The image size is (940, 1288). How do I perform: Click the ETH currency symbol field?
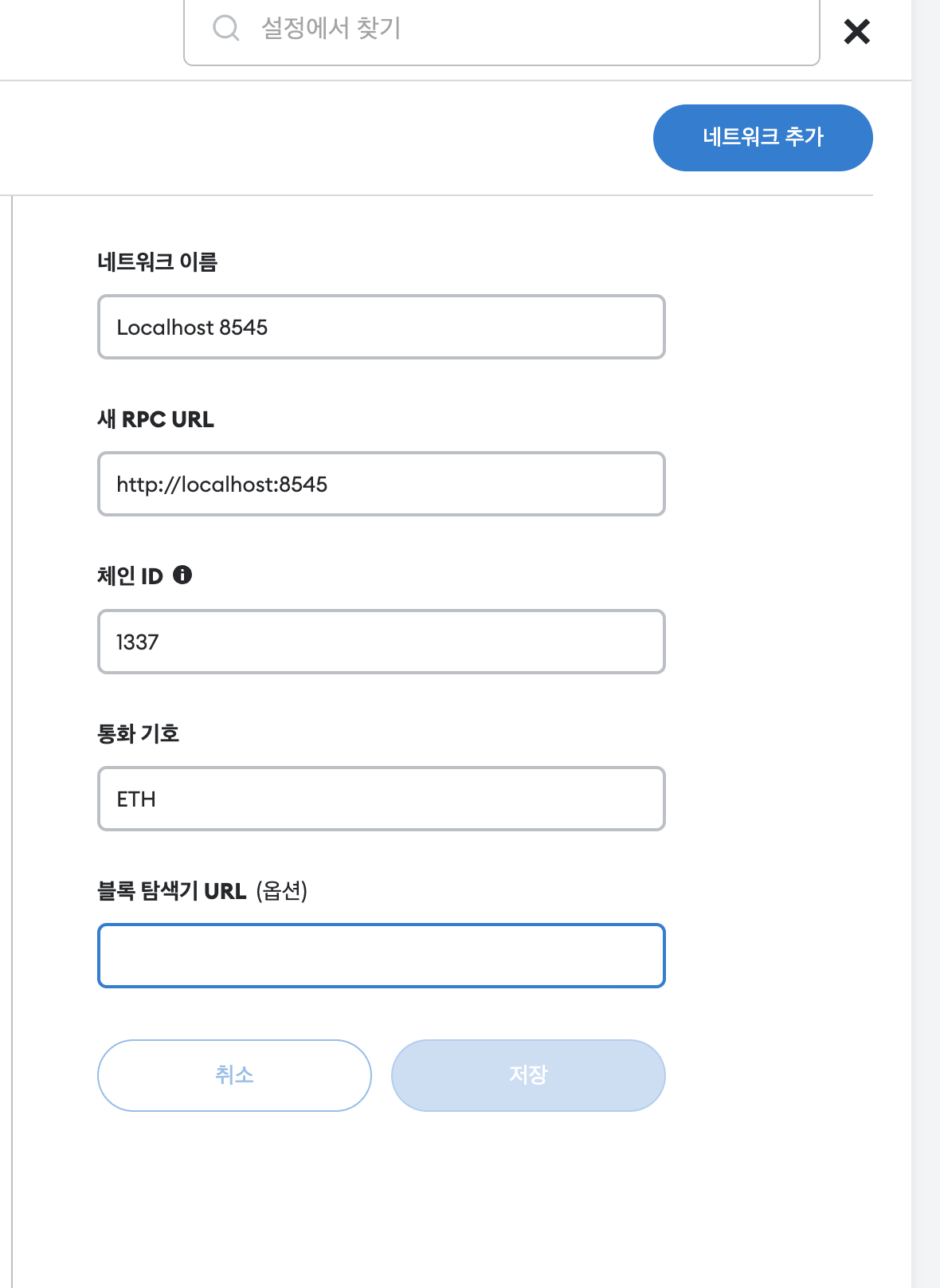(382, 799)
